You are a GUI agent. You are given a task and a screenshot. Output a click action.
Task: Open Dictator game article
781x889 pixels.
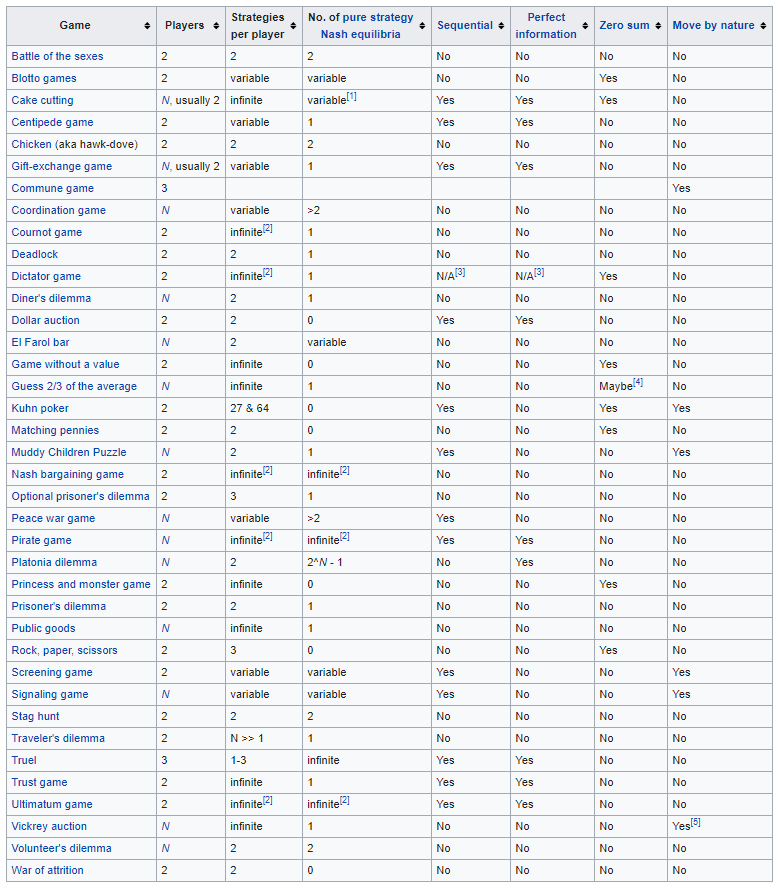pos(46,277)
